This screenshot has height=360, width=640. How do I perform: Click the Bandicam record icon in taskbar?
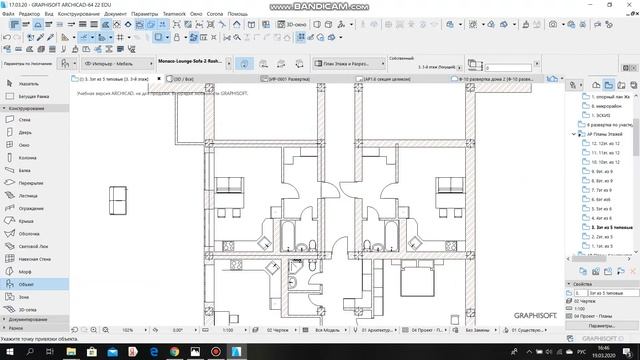tap(216, 351)
